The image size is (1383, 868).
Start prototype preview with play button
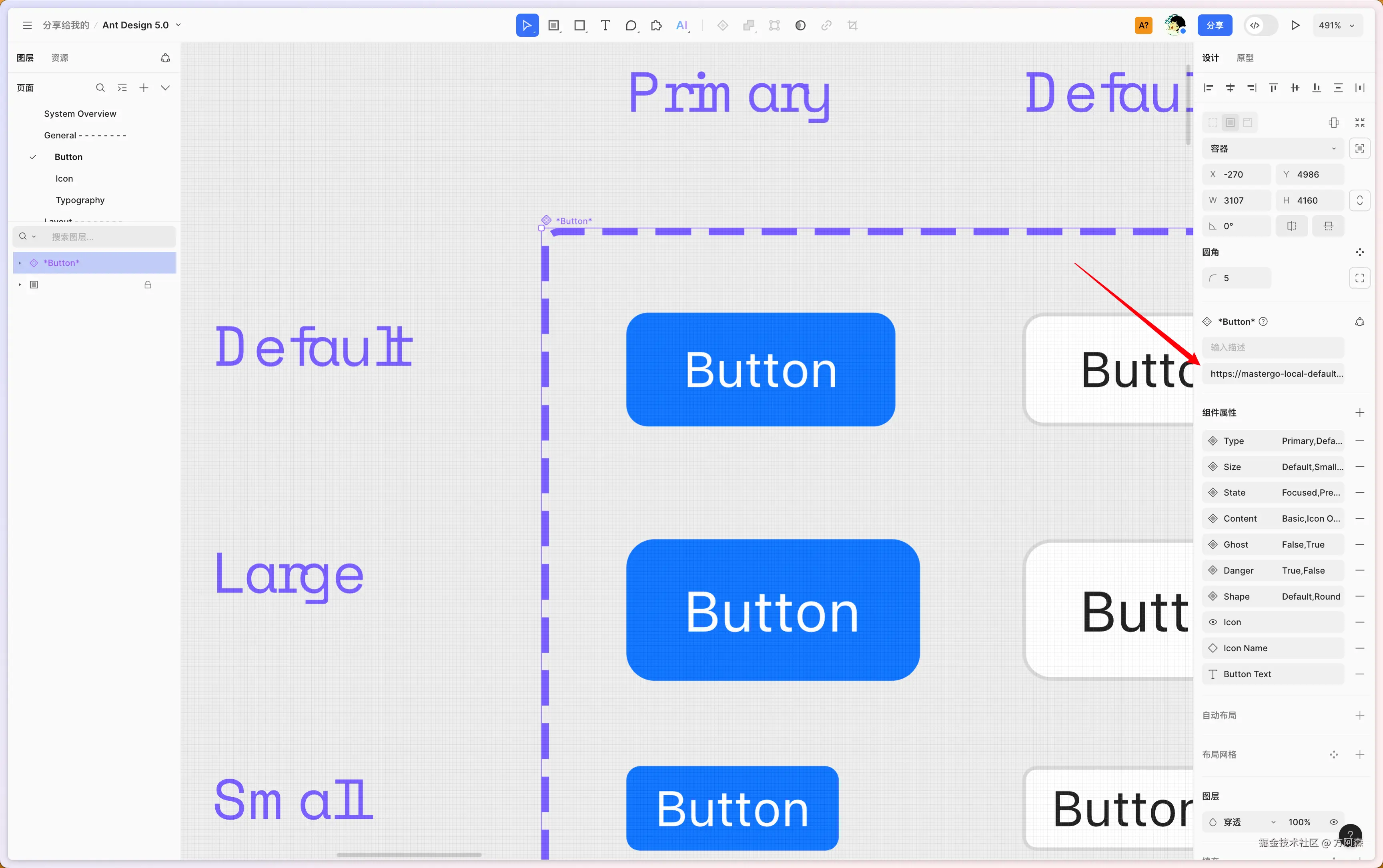pyautogui.click(x=1295, y=25)
